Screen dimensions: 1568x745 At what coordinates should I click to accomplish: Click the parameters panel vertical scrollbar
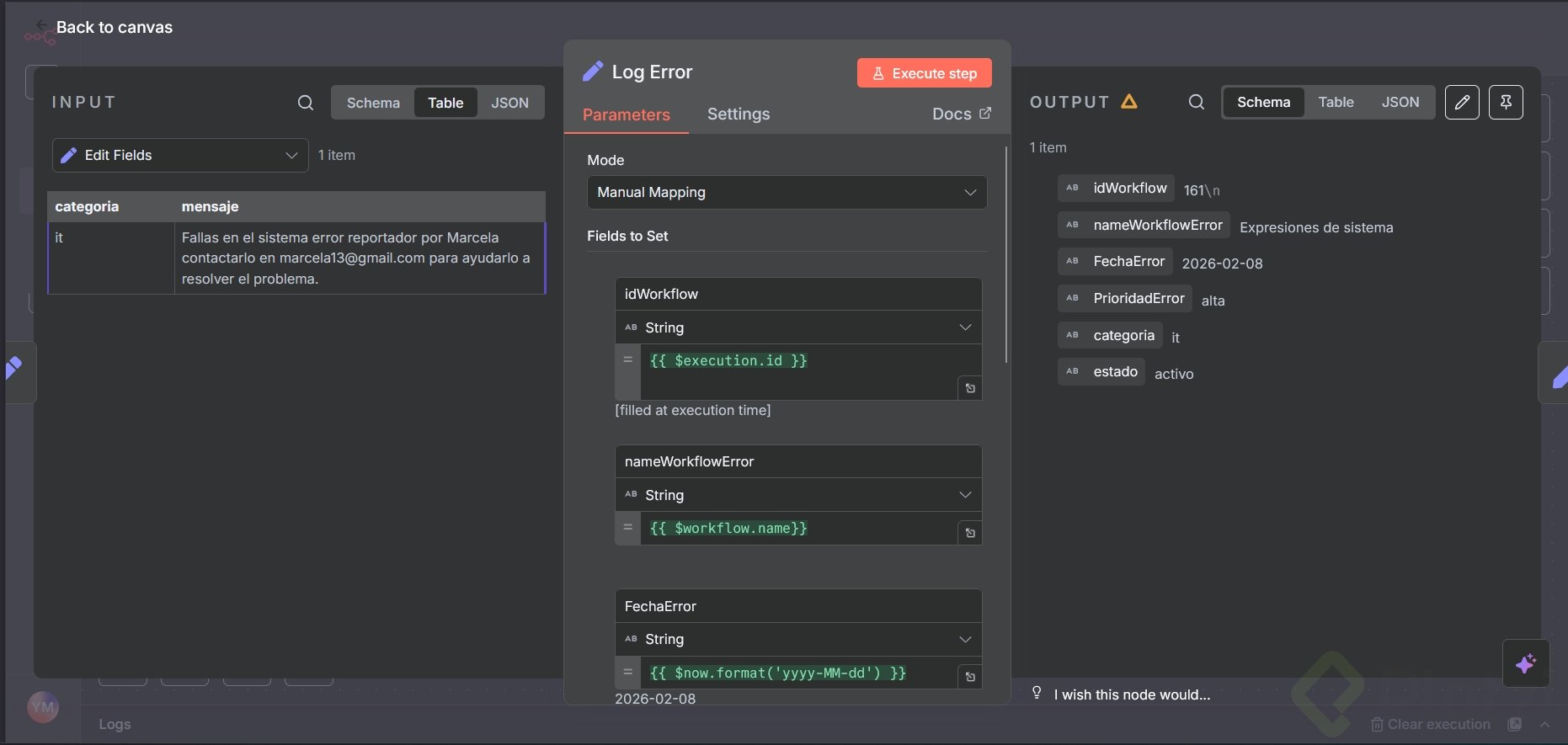click(1005, 254)
